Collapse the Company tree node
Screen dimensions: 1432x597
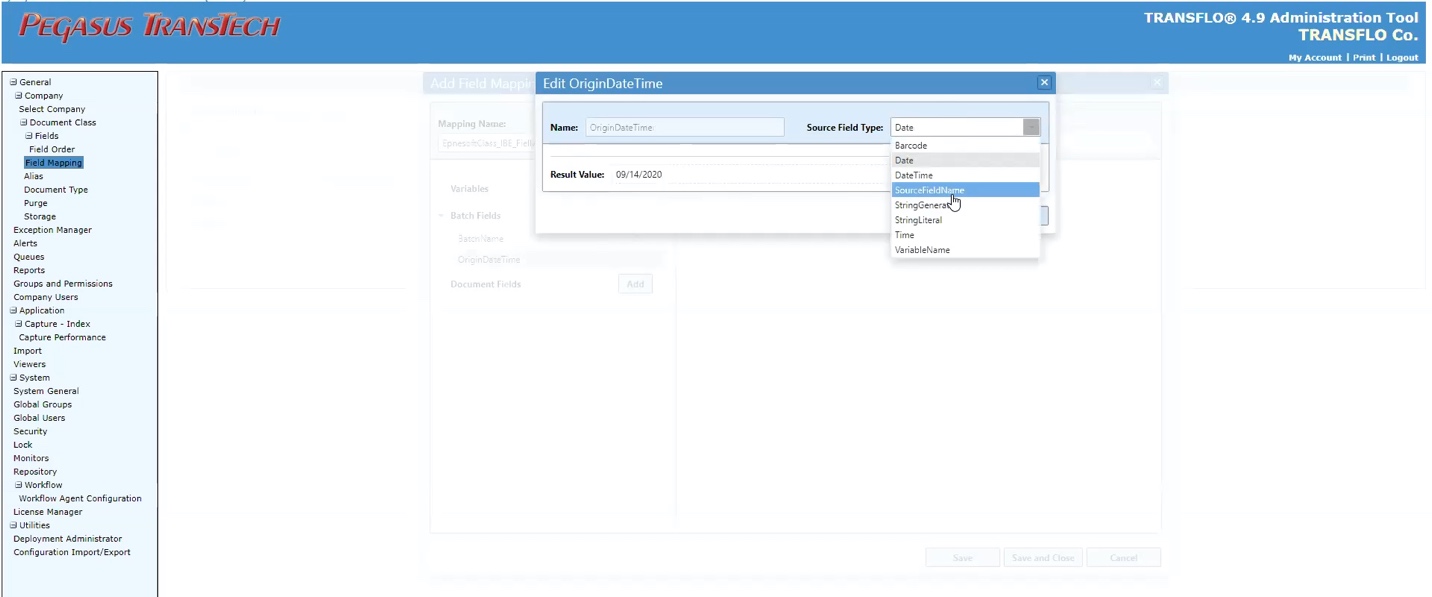[x=18, y=96]
